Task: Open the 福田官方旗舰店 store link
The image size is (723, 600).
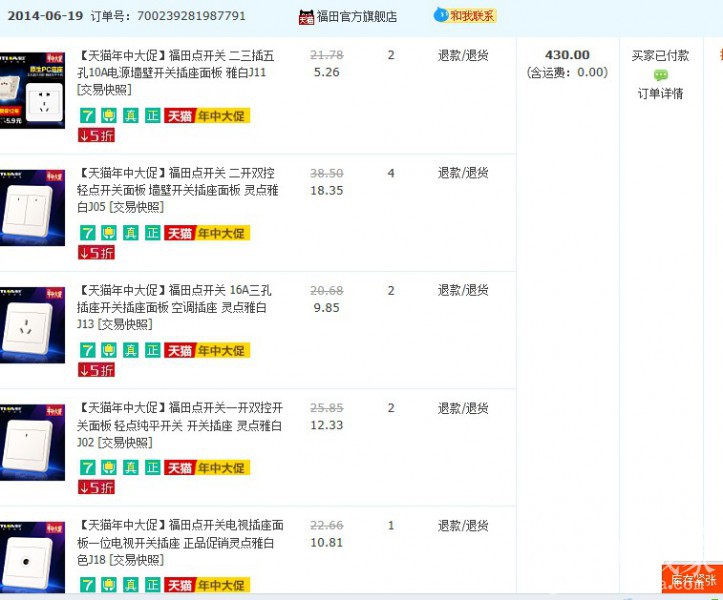Action: point(357,17)
